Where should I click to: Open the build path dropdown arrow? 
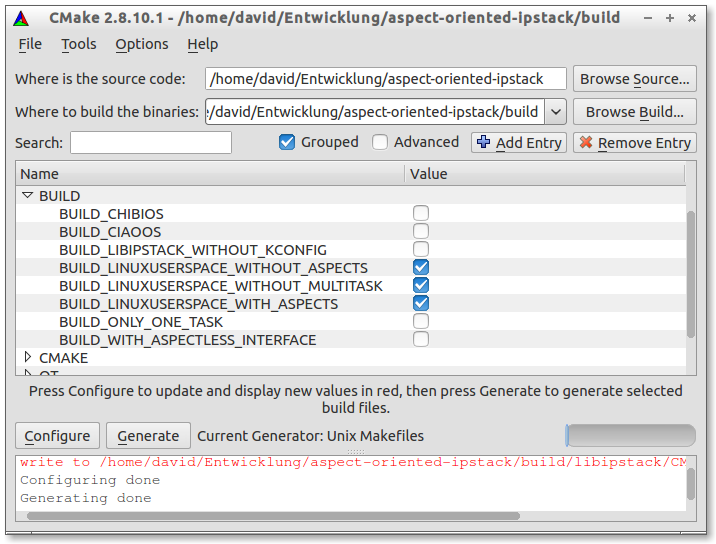click(x=555, y=112)
